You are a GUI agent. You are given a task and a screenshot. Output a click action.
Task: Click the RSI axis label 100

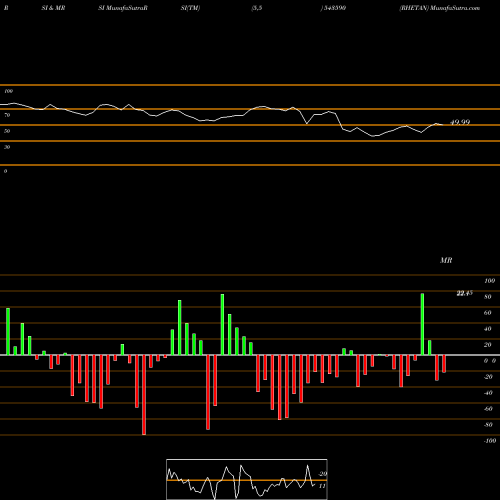(8, 91)
